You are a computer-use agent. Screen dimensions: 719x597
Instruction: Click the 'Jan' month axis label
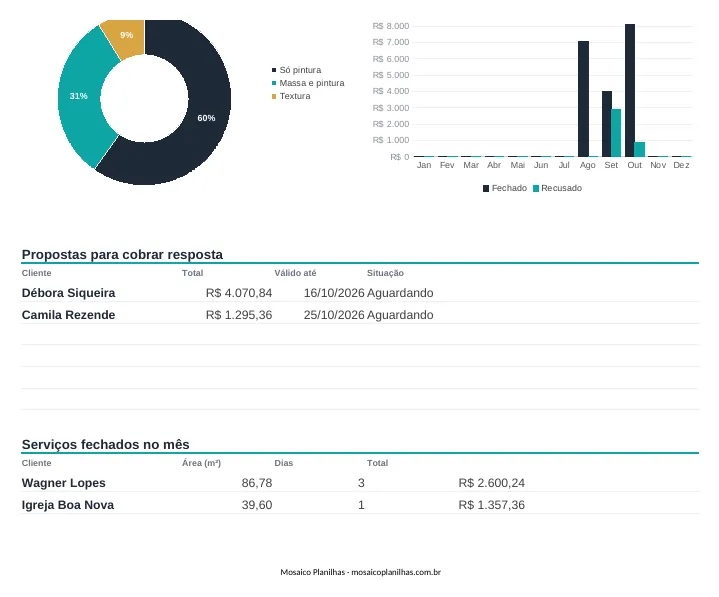424,165
